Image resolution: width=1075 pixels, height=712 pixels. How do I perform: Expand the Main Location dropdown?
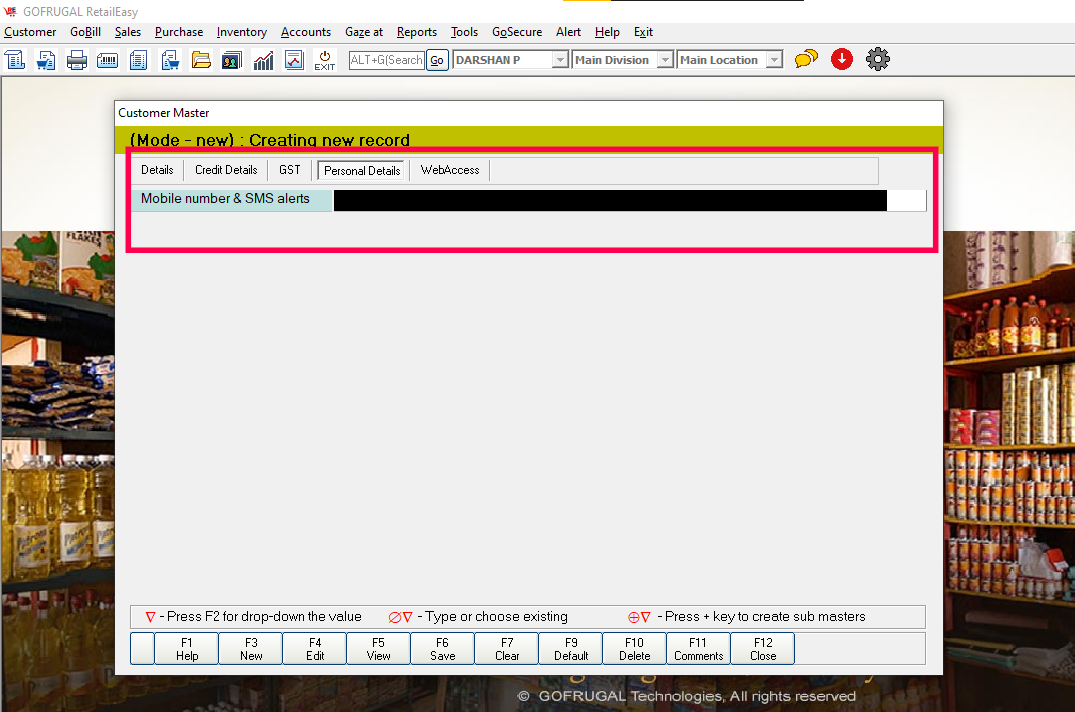(774, 60)
